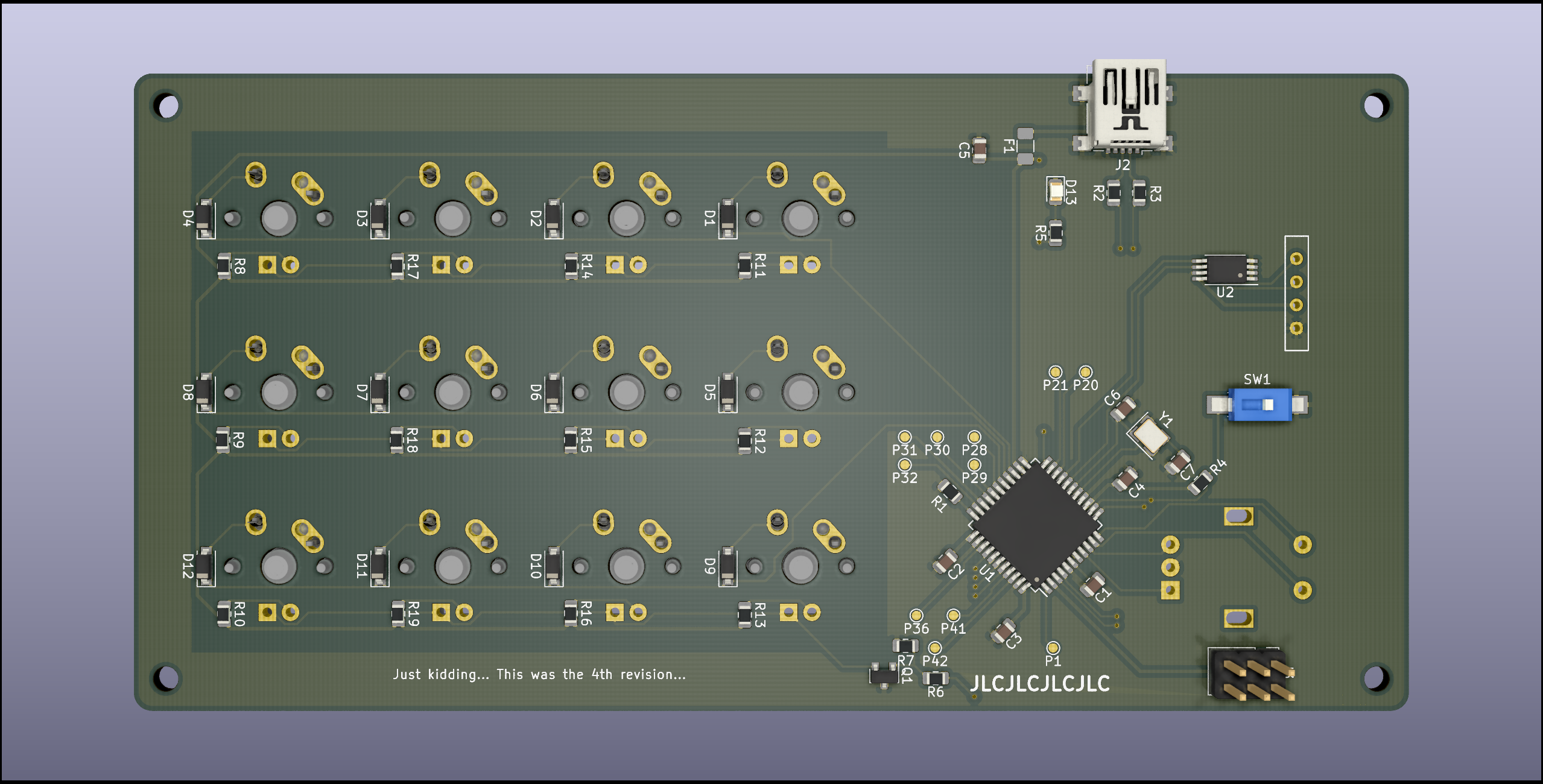Select test point P1
The image size is (1543, 784).
click(1053, 648)
